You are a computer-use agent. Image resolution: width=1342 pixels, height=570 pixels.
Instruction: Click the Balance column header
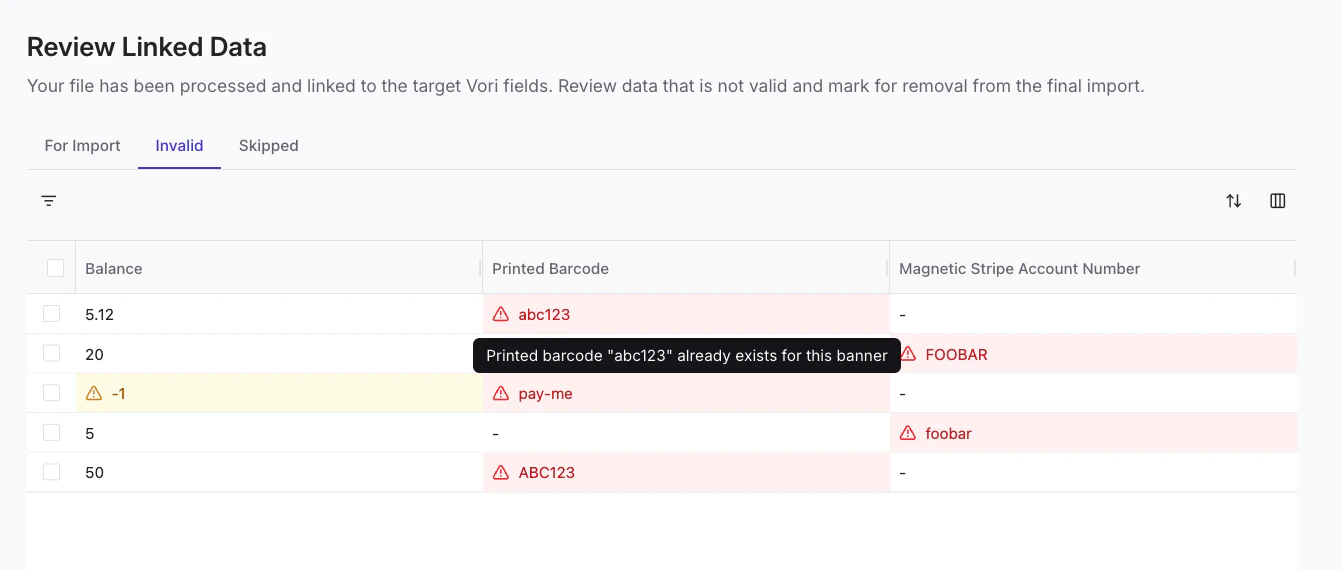(x=113, y=269)
